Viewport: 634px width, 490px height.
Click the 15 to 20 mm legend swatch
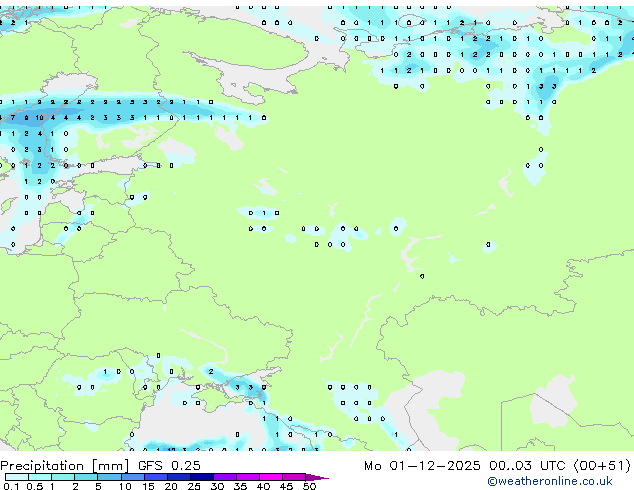point(155,477)
